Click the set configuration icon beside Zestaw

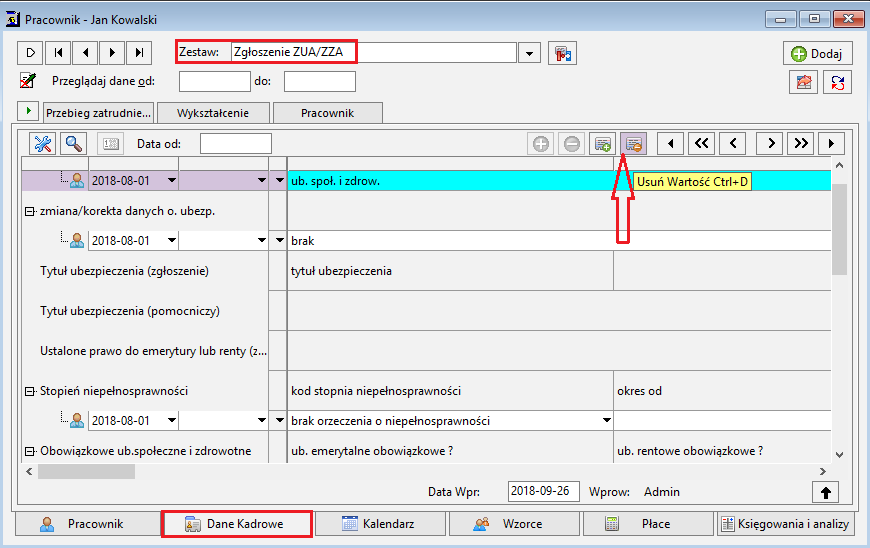(563, 53)
